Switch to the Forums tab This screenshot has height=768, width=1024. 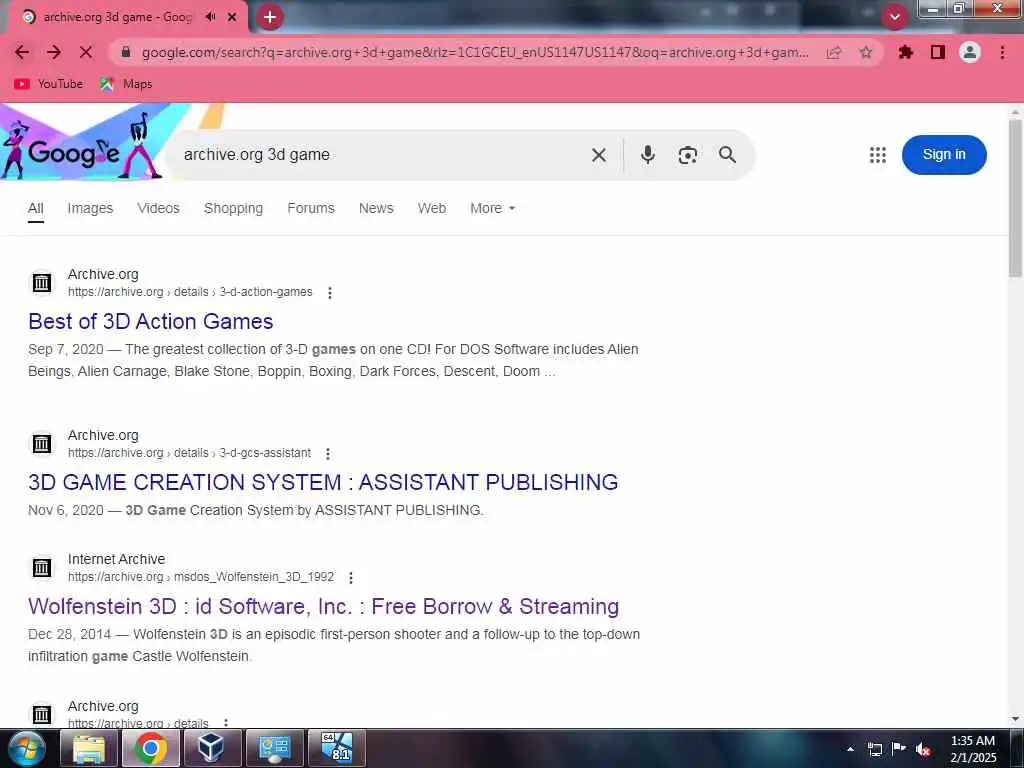pyautogui.click(x=311, y=208)
